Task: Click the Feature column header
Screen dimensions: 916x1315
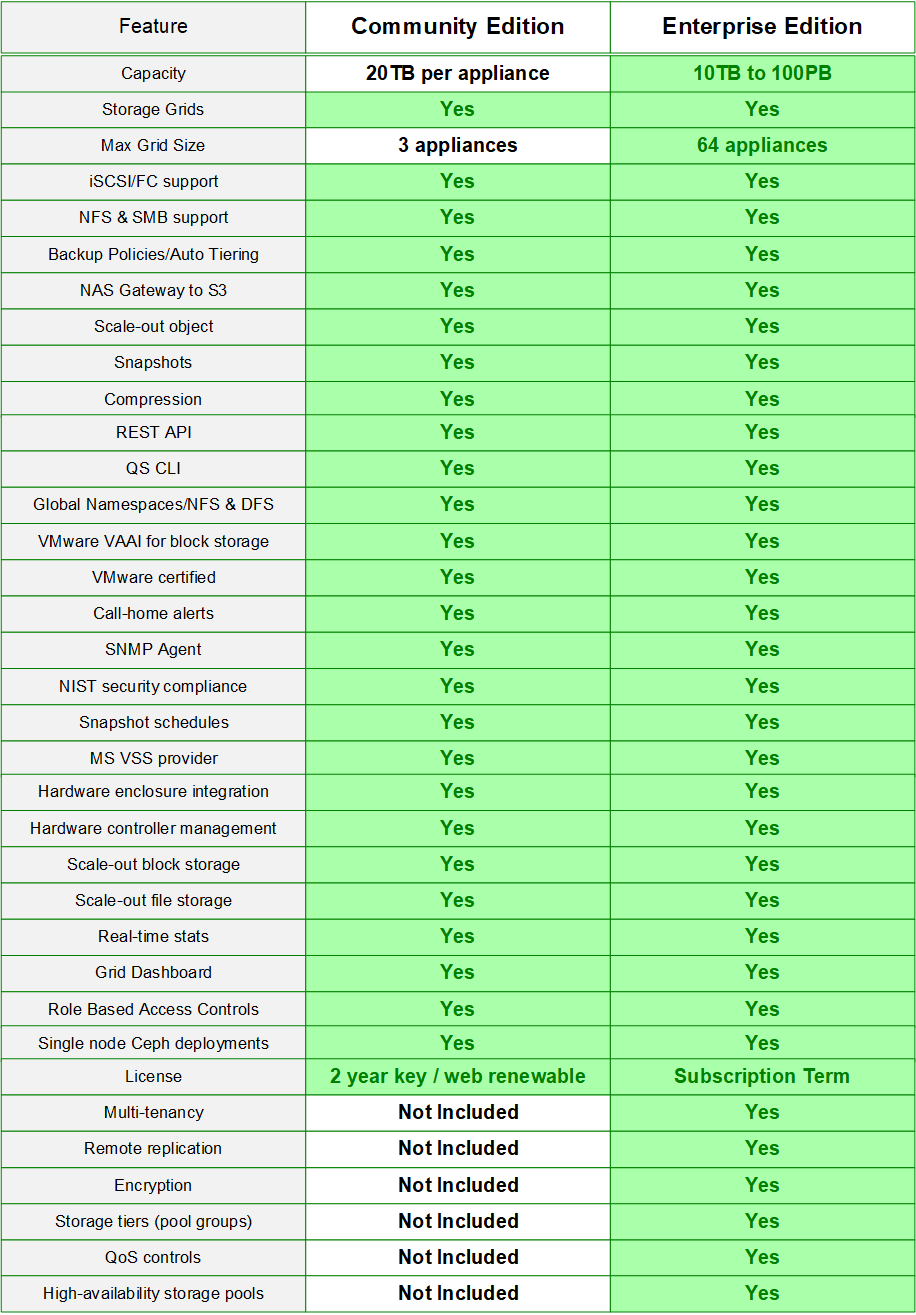Action: pos(153,27)
